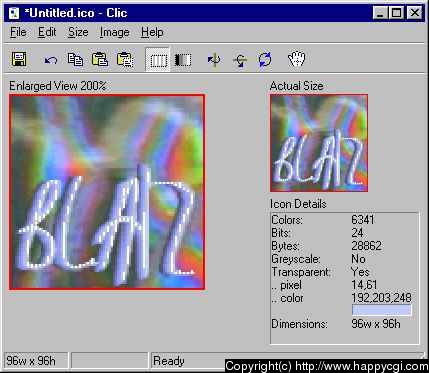Viewport: 429px width, 373px height.
Task: Click the Save floppy disk icon
Action: click(x=19, y=59)
